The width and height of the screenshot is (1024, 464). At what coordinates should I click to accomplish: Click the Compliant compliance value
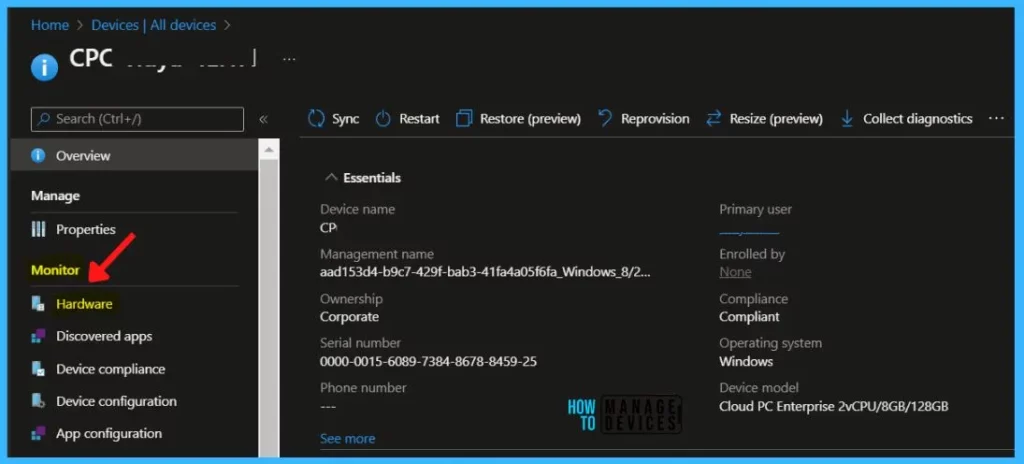point(749,317)
